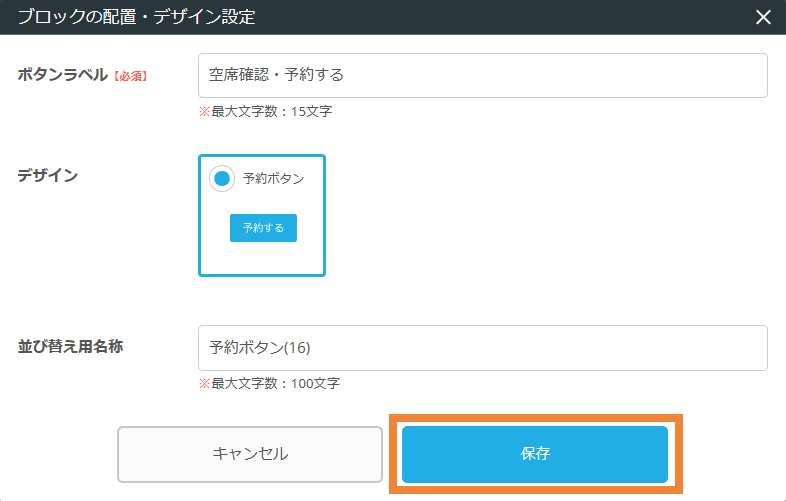Click the 最大文字数:15文字 hint text
Image resolution: width=786 pixels, height=501 pixels.
coord(271,111)
